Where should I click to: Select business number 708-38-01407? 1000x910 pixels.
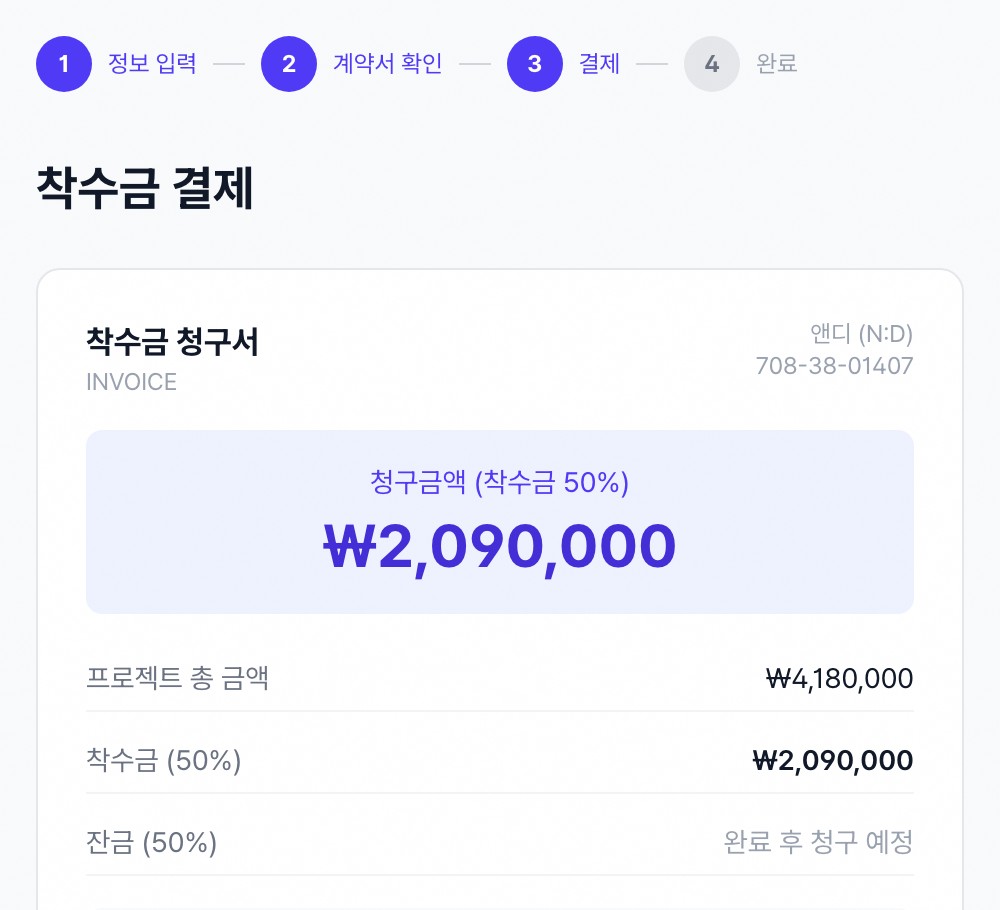tap(834, 366)
